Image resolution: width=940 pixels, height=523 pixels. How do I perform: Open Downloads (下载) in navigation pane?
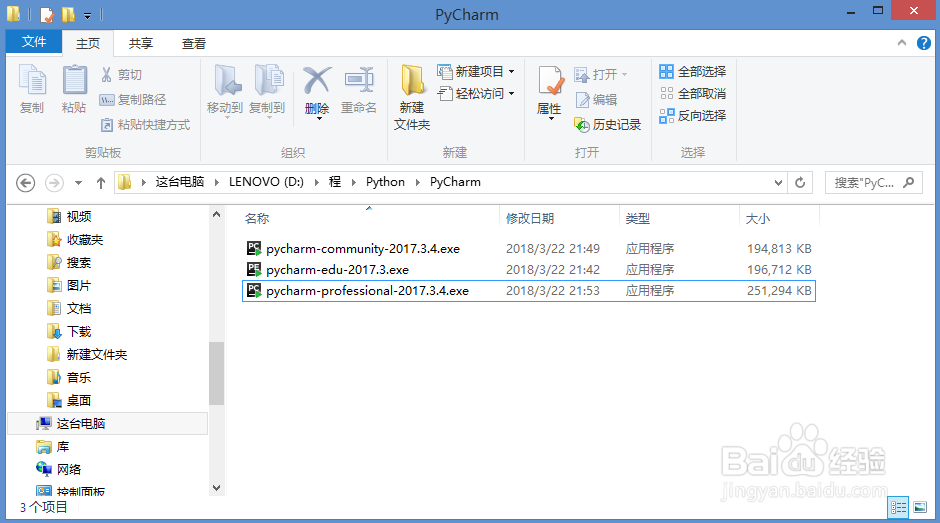coord(70,331)
